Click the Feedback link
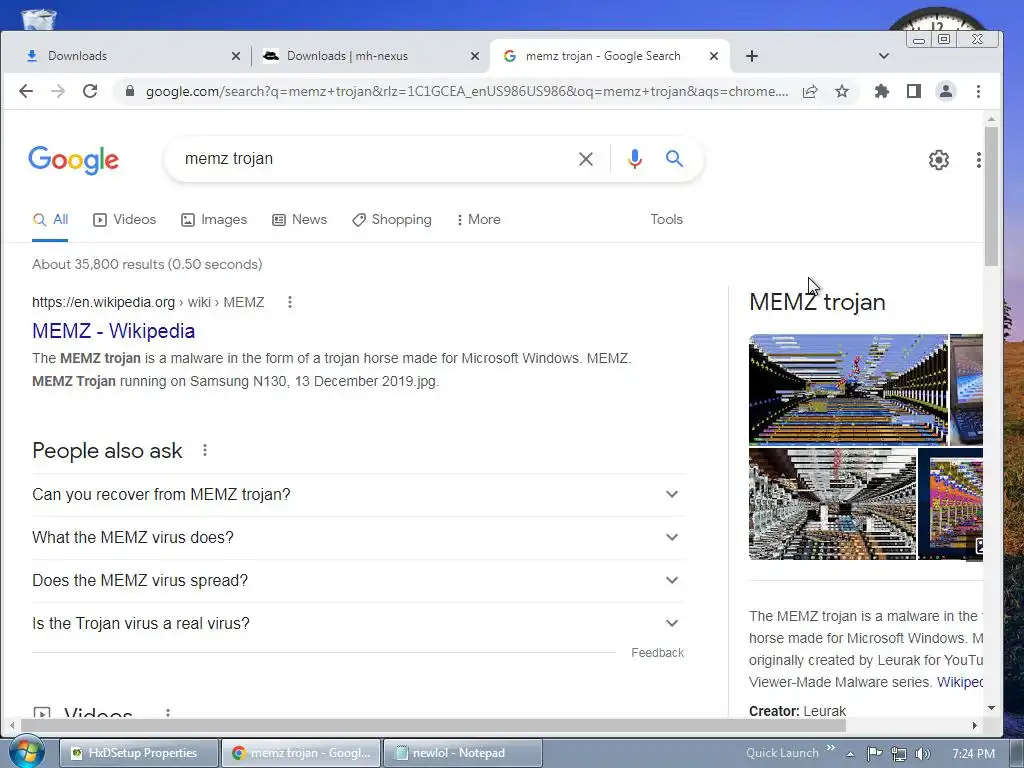The height and width of the screenshot is (768, 1024). 658,652
